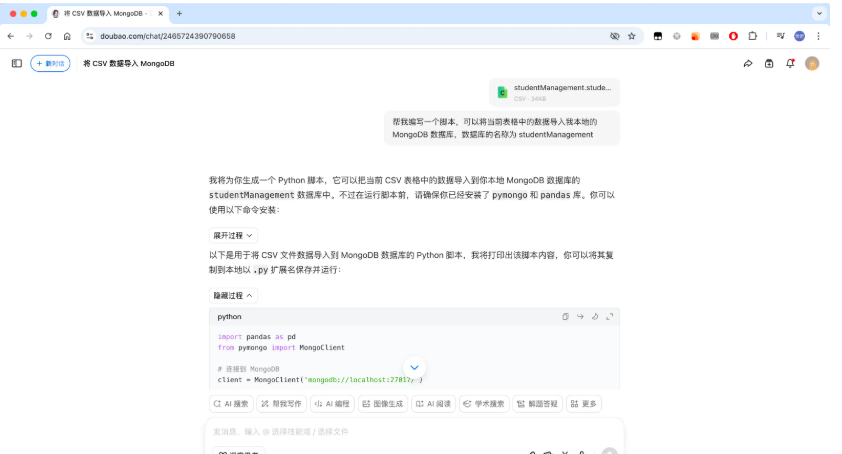
Task: Bookmark this page with the star
Action: click(x=632, y=36)
